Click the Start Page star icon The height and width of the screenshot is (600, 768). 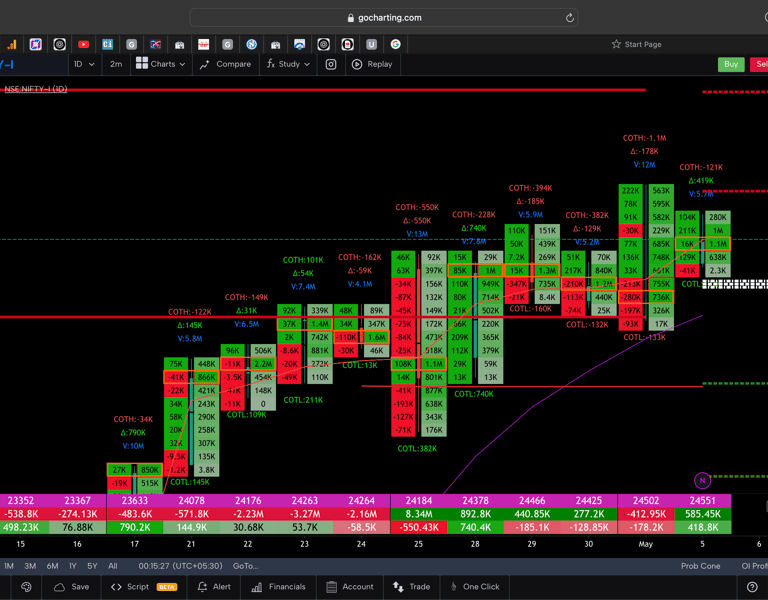pos(616,44)
